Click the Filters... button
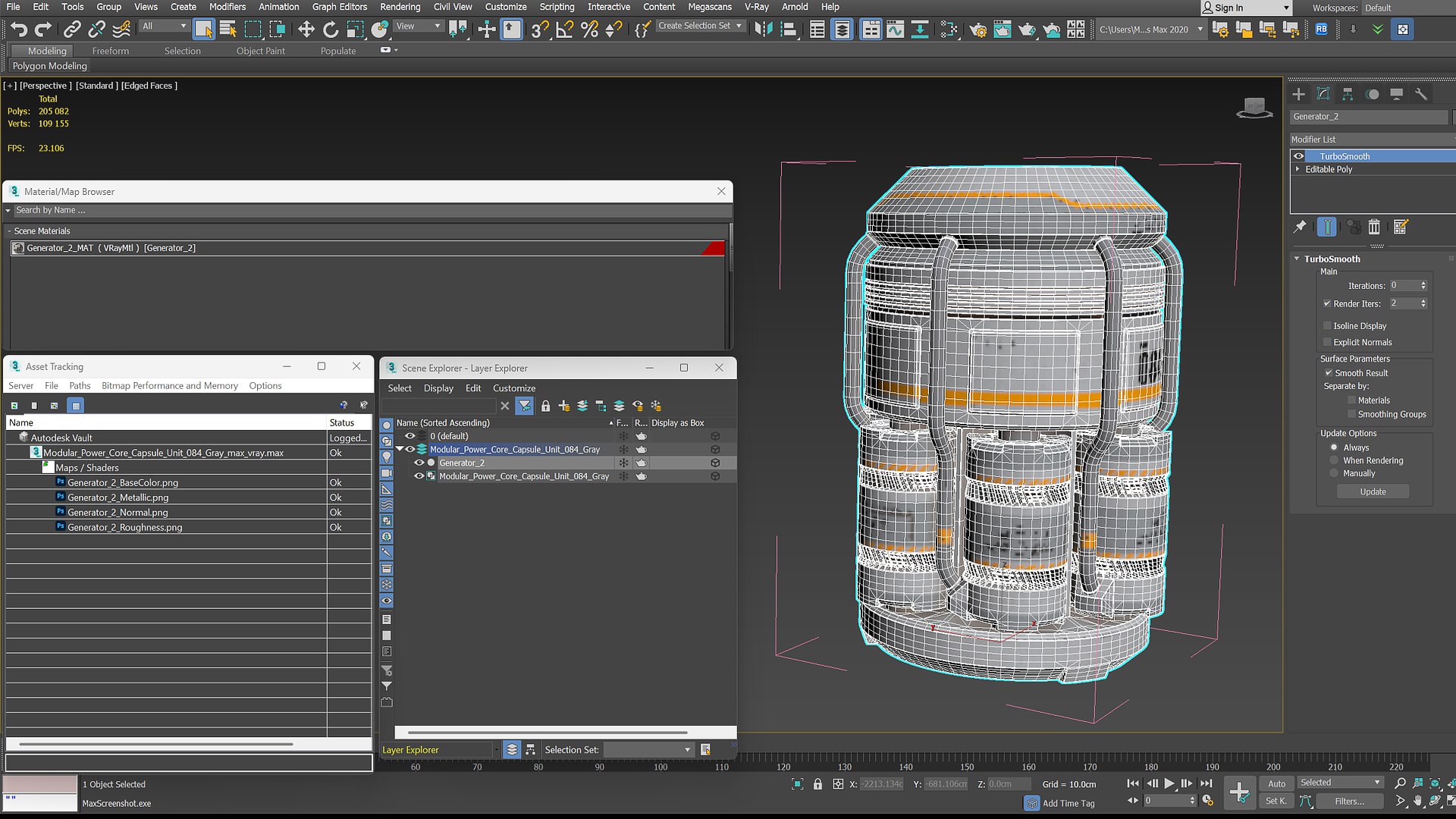 coord(1350,801)
